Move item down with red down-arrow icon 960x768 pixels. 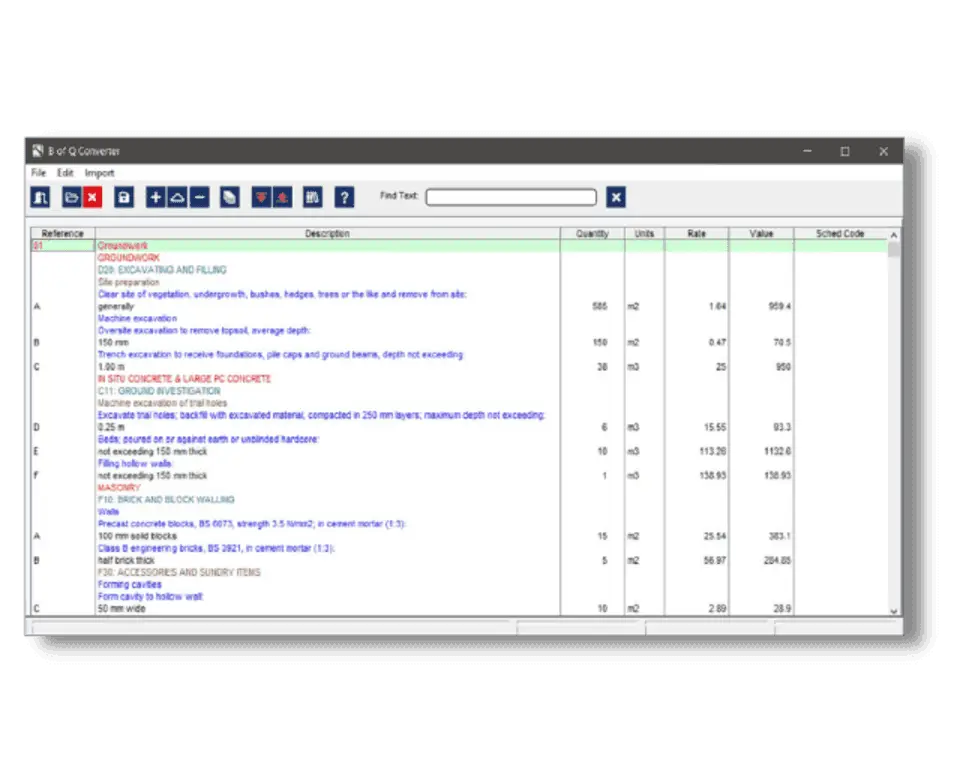(x=261, y=197)
